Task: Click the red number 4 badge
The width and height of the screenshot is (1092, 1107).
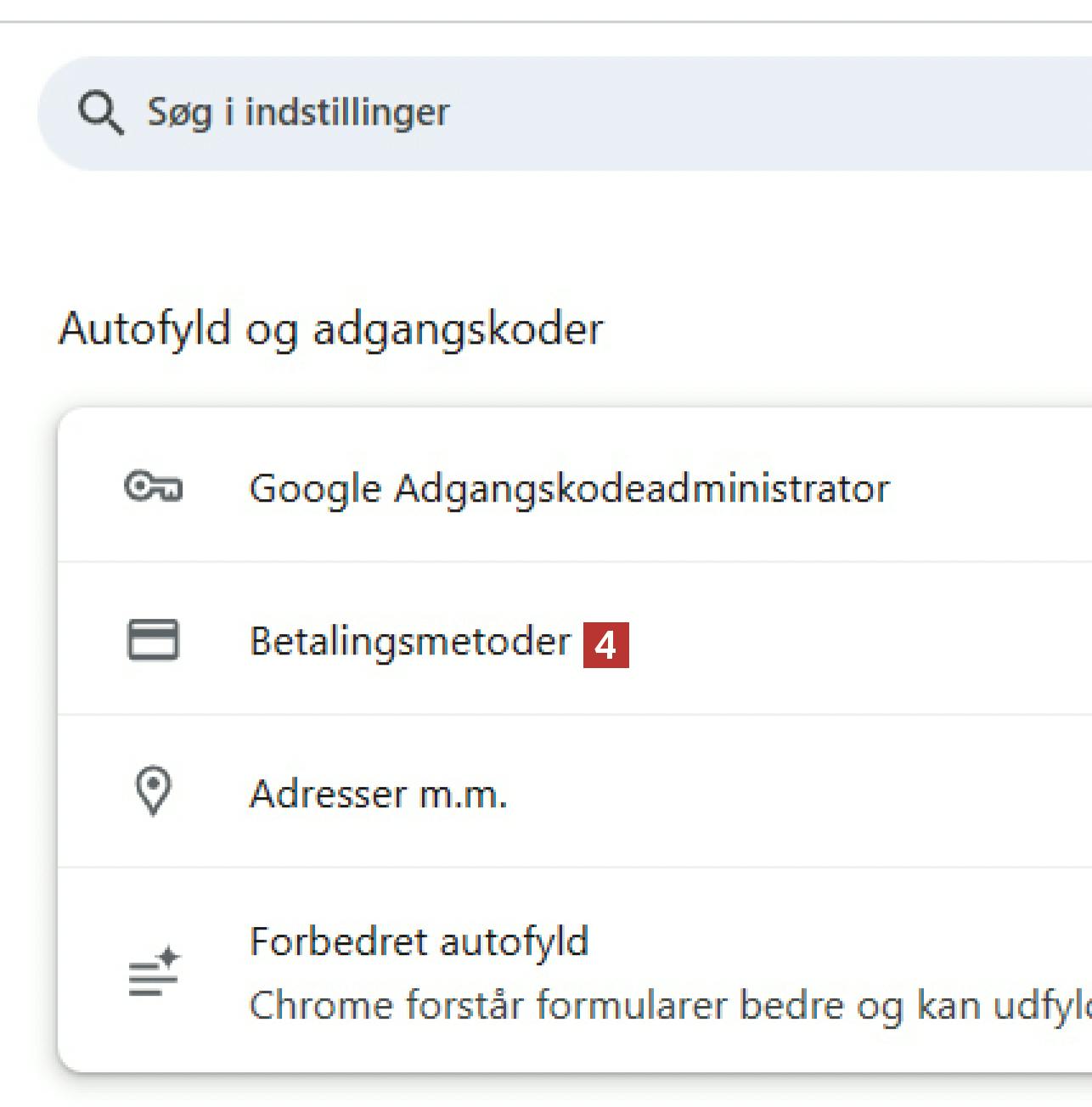Action: [605, 645]
